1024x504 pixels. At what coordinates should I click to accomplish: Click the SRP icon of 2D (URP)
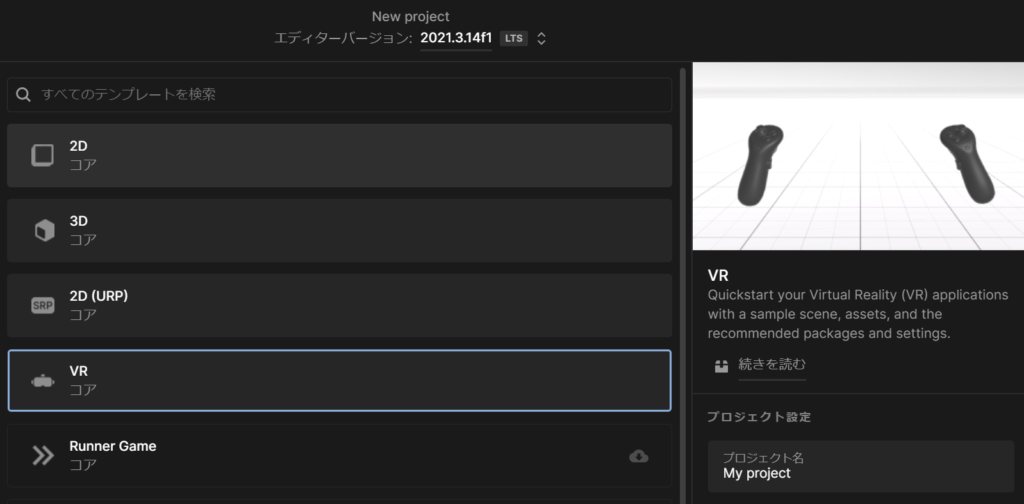click(43, 306)
